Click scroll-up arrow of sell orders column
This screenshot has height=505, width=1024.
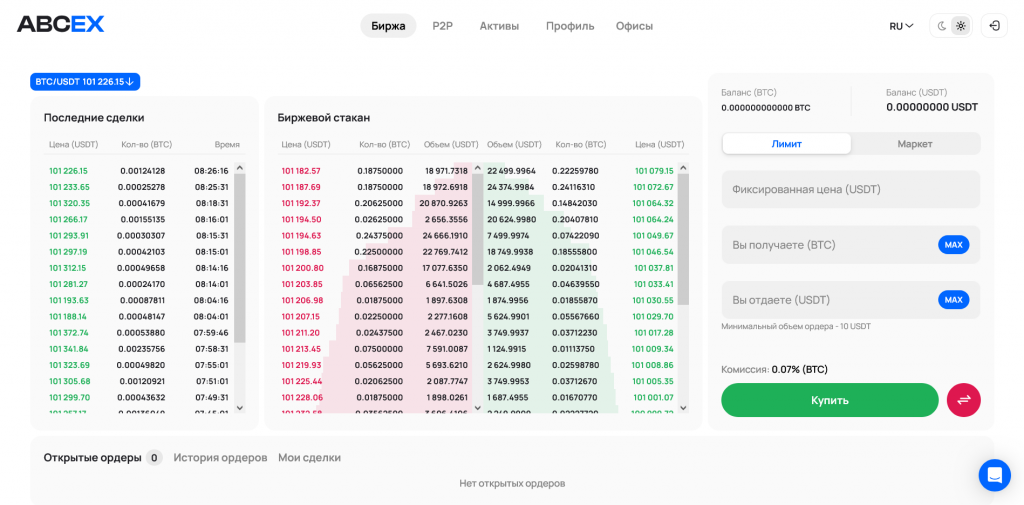pos(478,169)
